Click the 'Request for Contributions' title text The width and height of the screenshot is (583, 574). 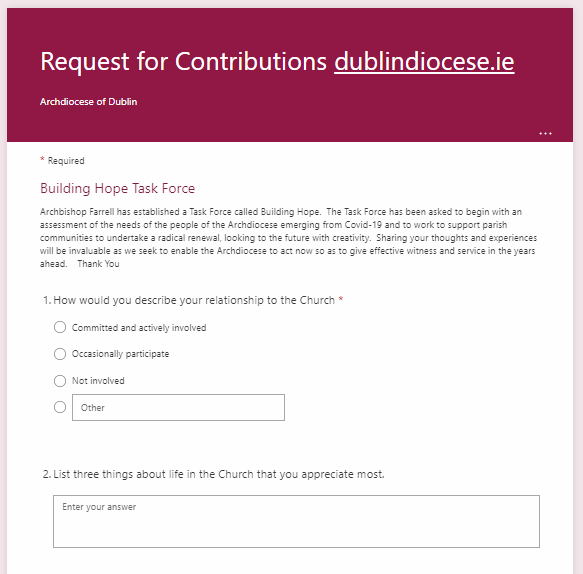(184, 61)
